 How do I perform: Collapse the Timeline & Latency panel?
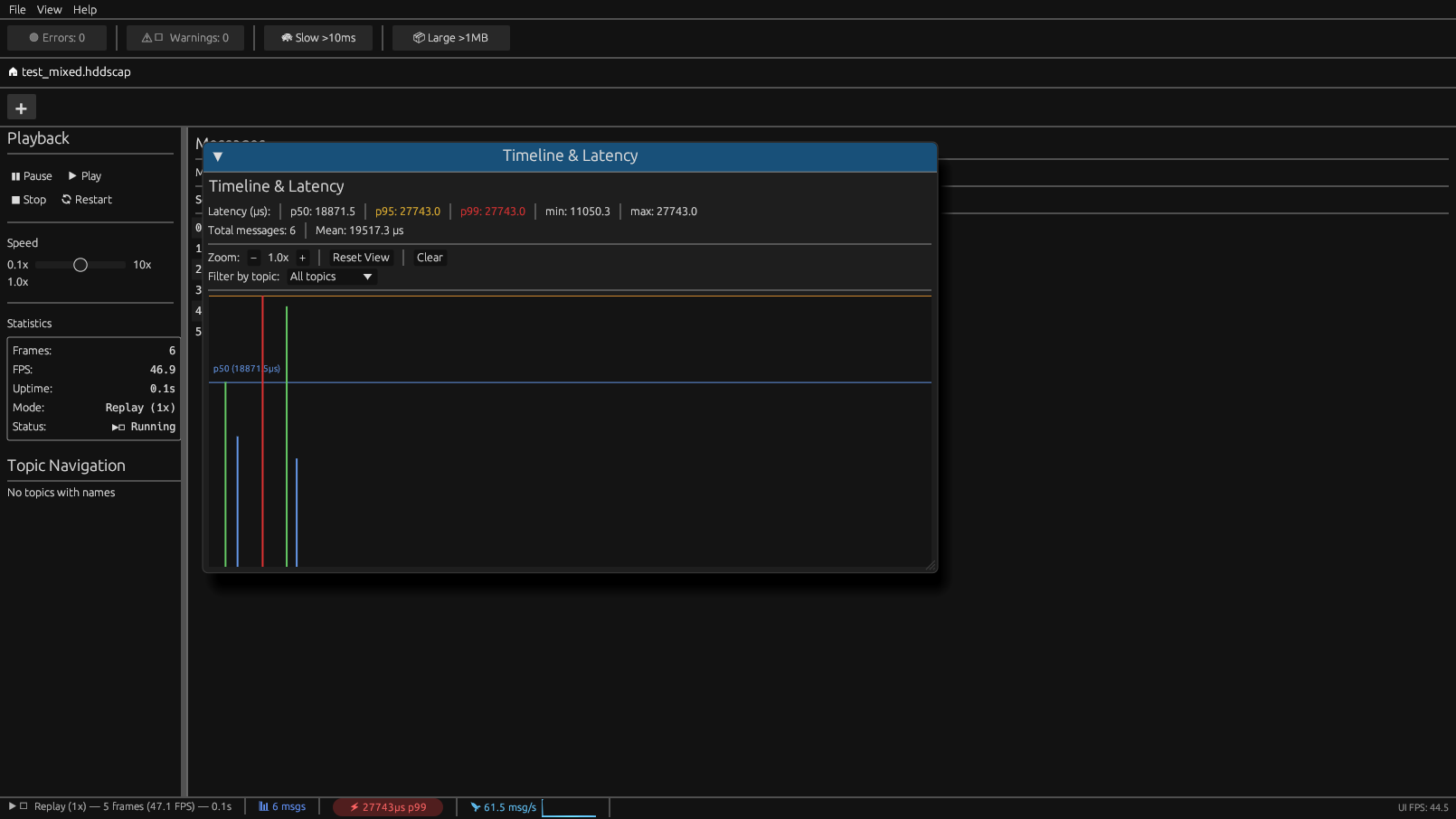click(218, 156)
